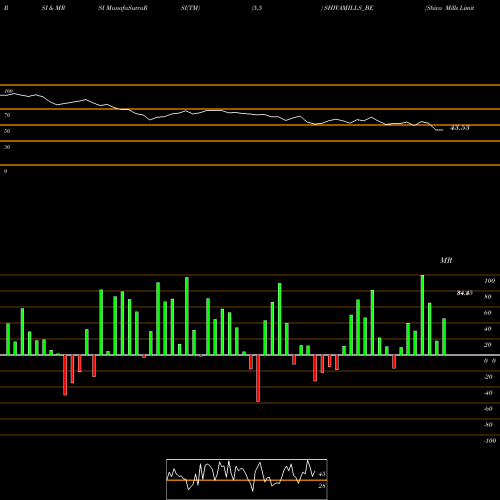500x500 pixels.
Task: Click the value 45 in mini chart
Action: click(x=322, y=474)
